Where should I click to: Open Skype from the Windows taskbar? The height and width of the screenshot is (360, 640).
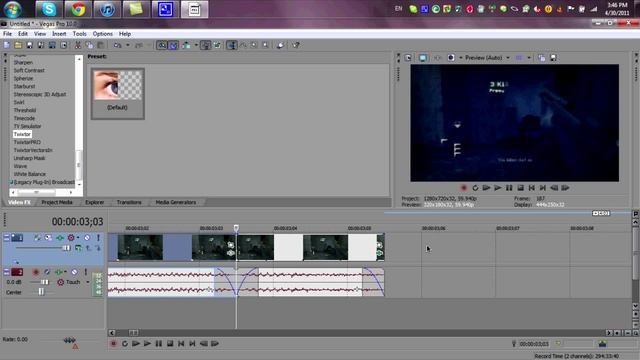(x=49, y=9)
